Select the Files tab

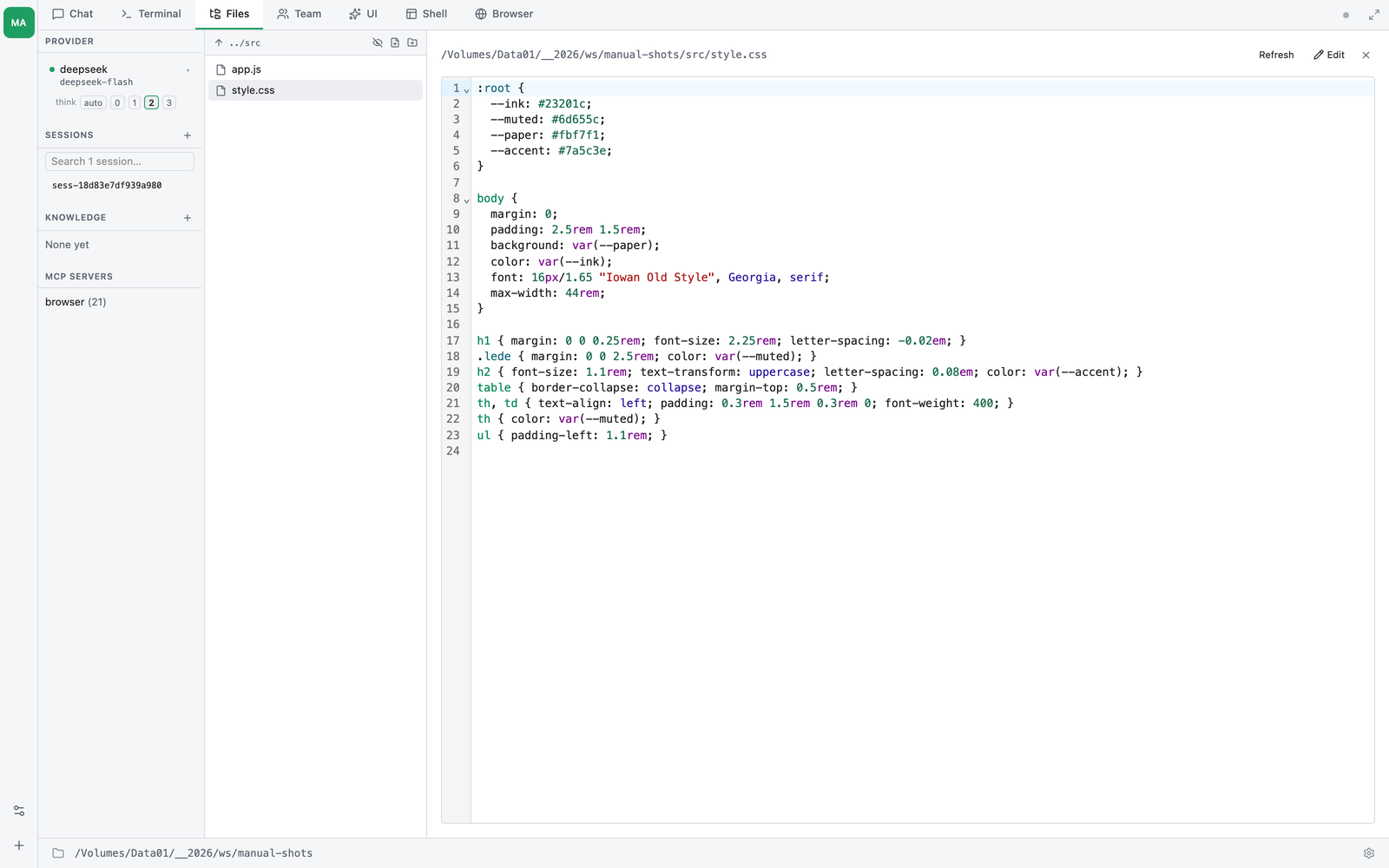[x=229, y=14]
